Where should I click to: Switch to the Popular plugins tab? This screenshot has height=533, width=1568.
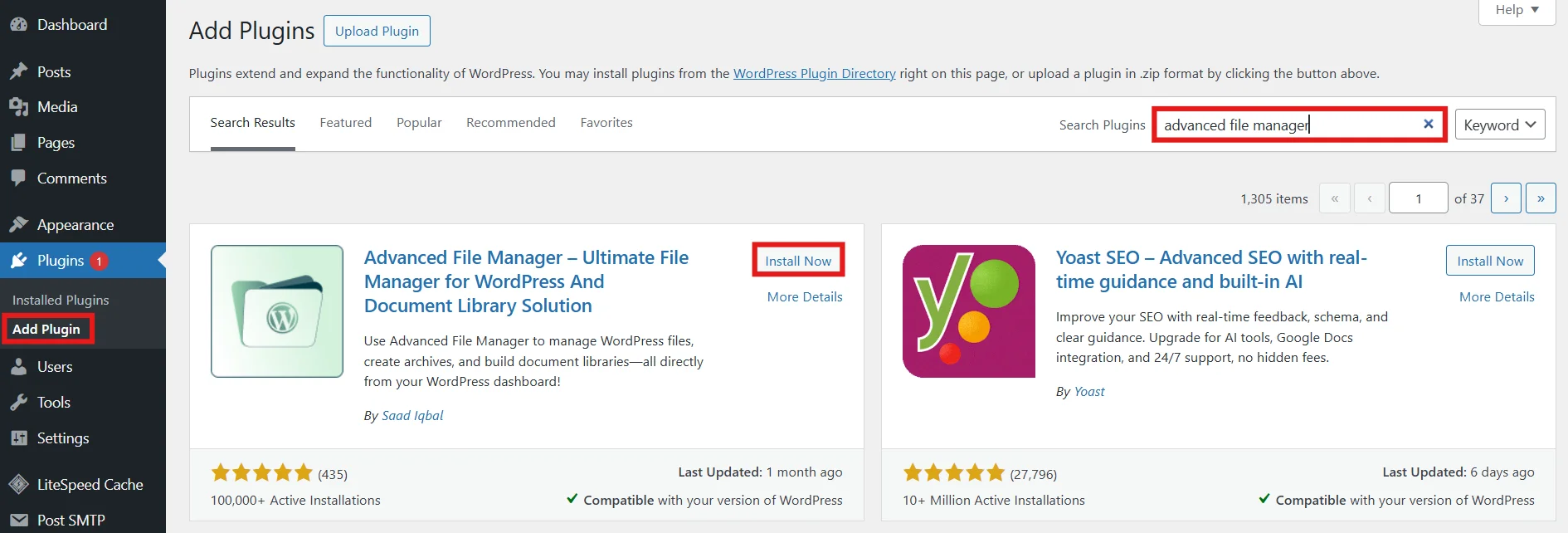419,122
